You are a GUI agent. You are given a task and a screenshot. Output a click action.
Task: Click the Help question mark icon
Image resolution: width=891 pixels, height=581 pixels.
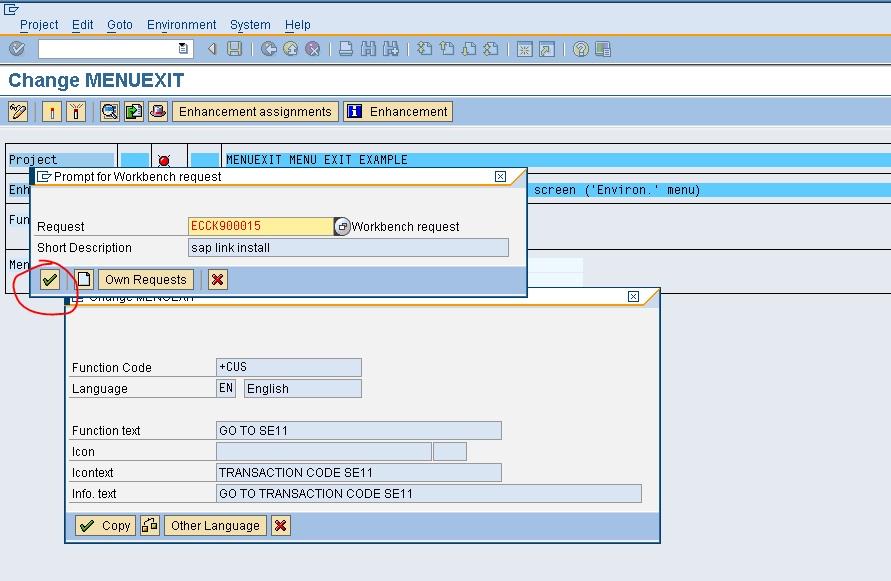point(580,48)
